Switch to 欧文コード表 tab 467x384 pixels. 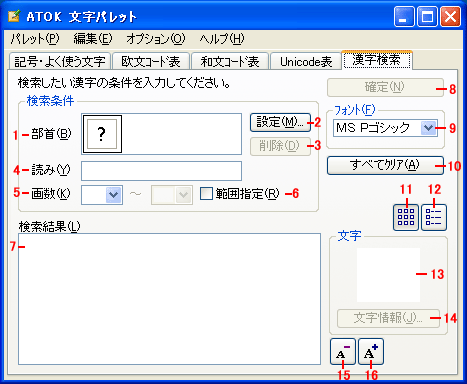coord(151,61)
